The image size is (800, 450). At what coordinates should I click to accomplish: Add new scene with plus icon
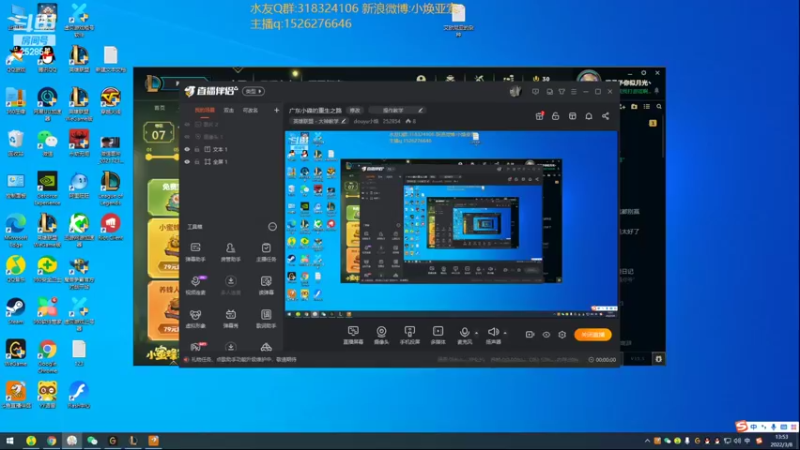click(x=276, y=110)
